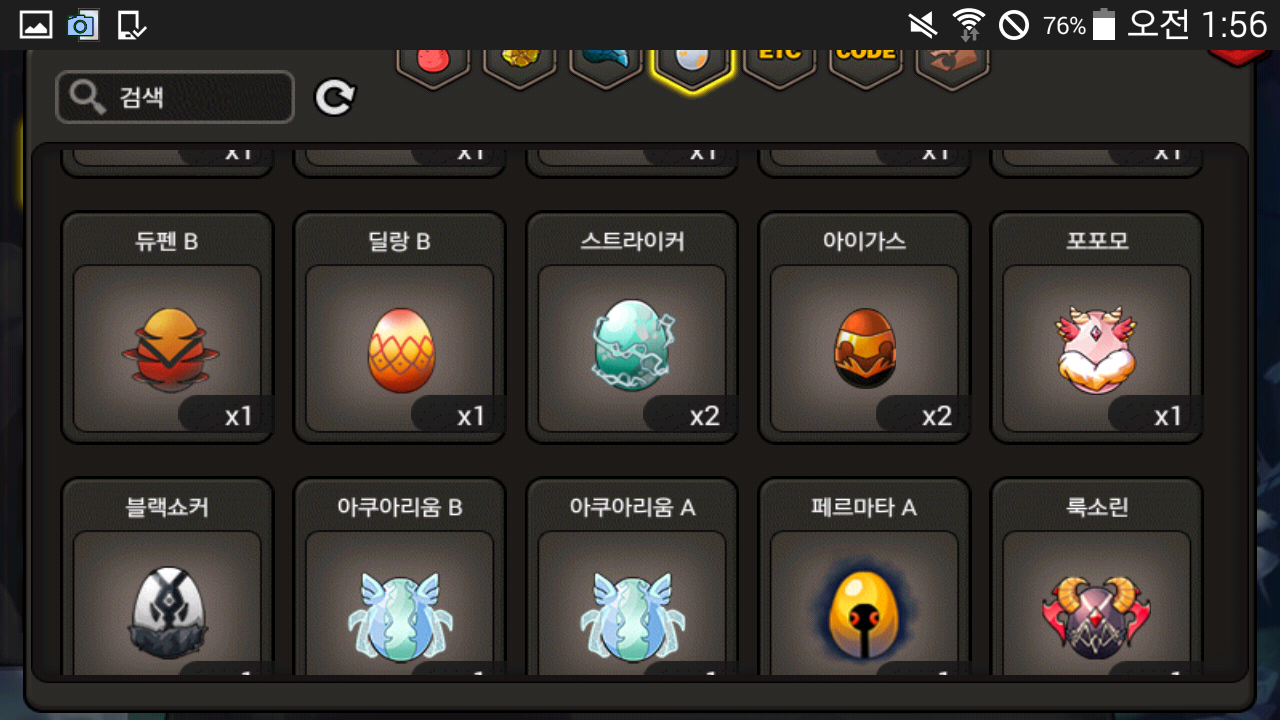Choose the 페르마타 A golden egg
Image resolution: width=1280 pixels, height=720 pixels.
pyautogui.click(x=864, y=577)
